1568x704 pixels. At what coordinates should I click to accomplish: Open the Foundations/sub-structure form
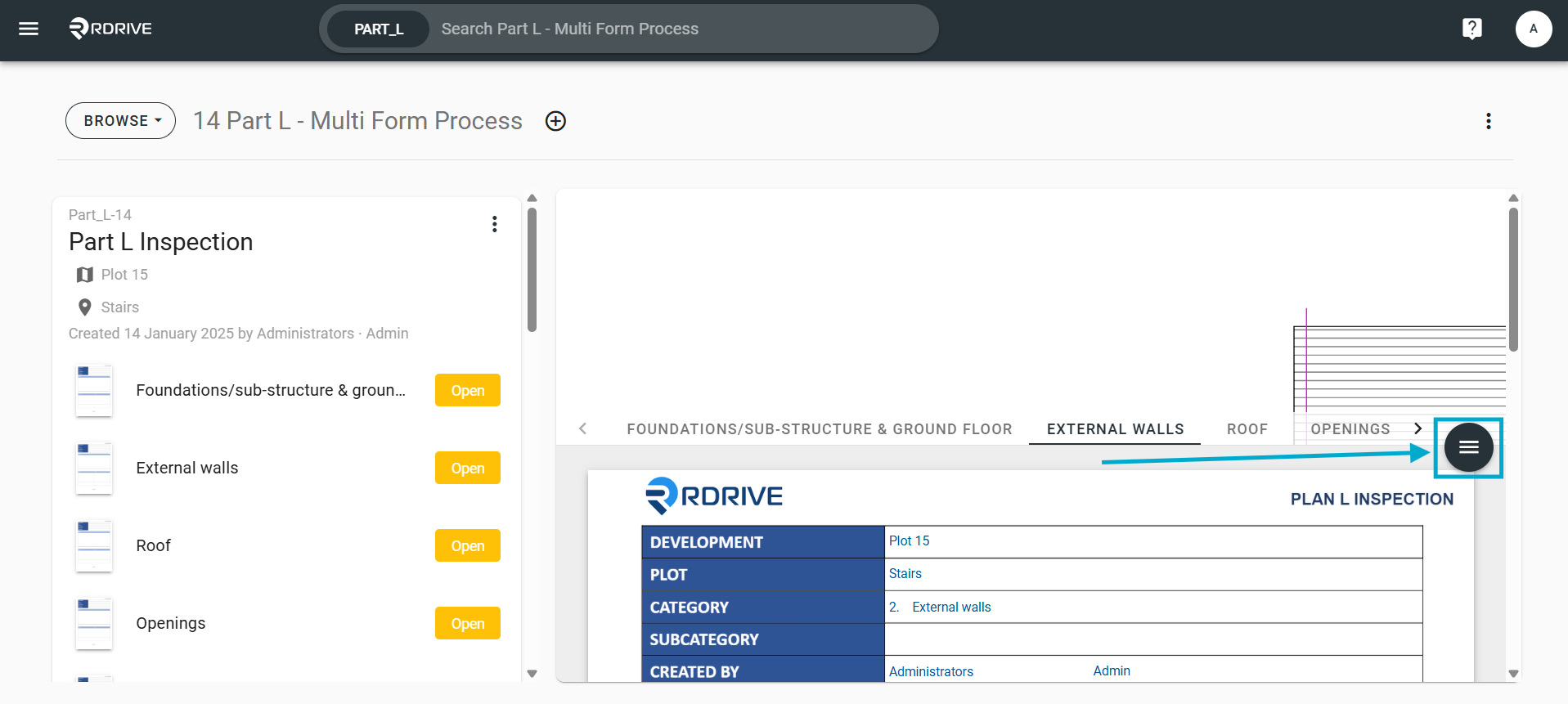click(468, 391)
